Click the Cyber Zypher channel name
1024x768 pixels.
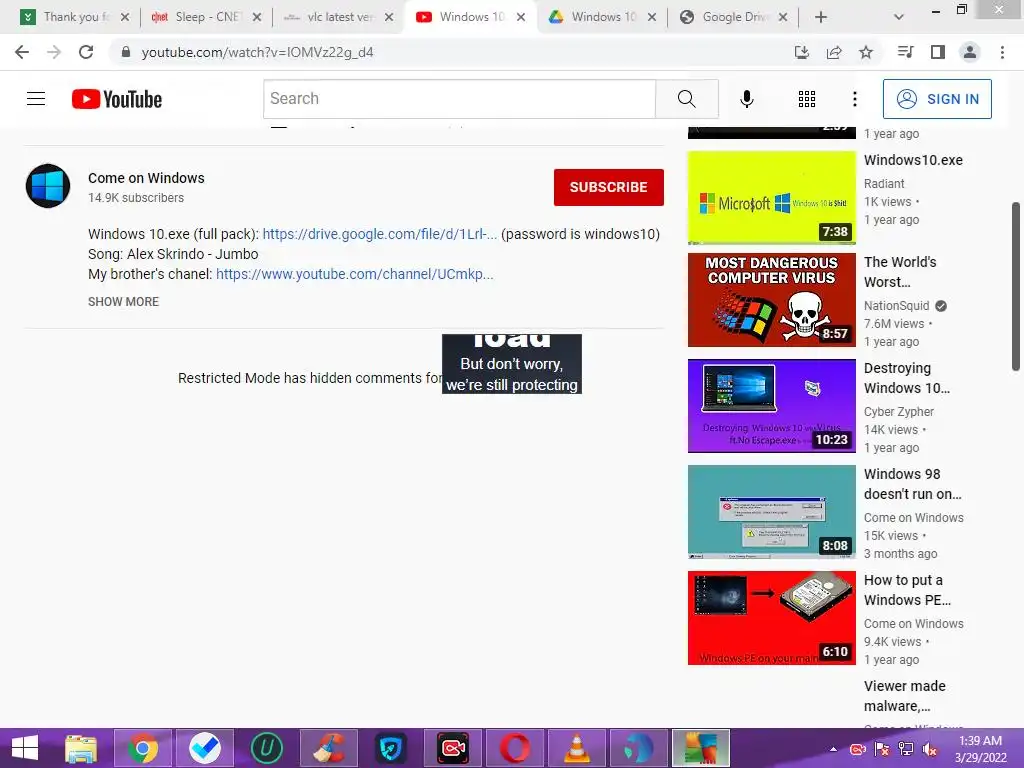[899, 411]
